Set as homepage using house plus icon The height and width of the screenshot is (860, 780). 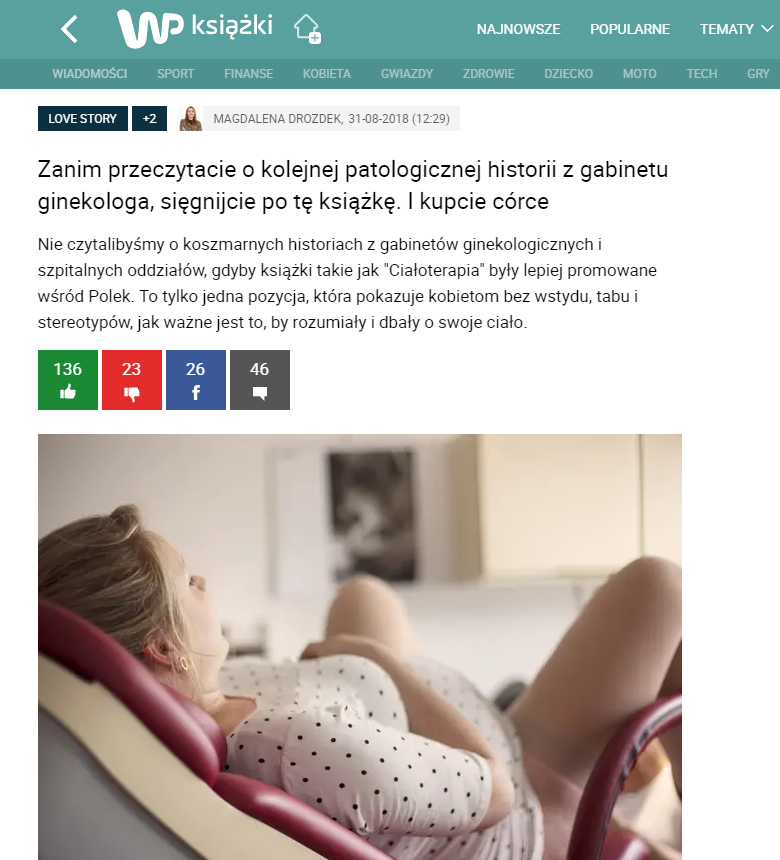tap(307, 29)
